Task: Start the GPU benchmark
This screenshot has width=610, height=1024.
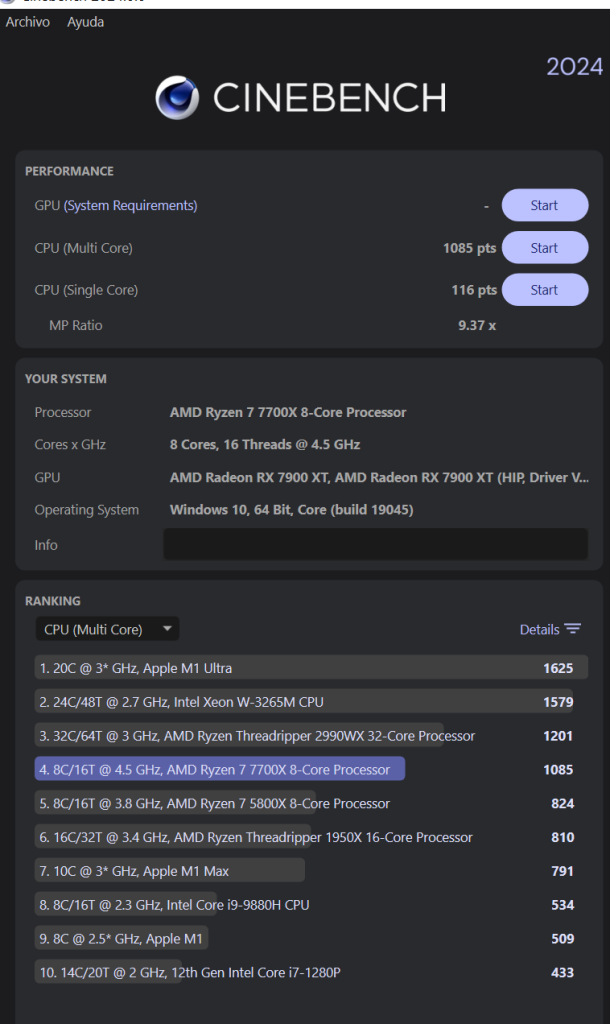Action: tap(545, 205)
